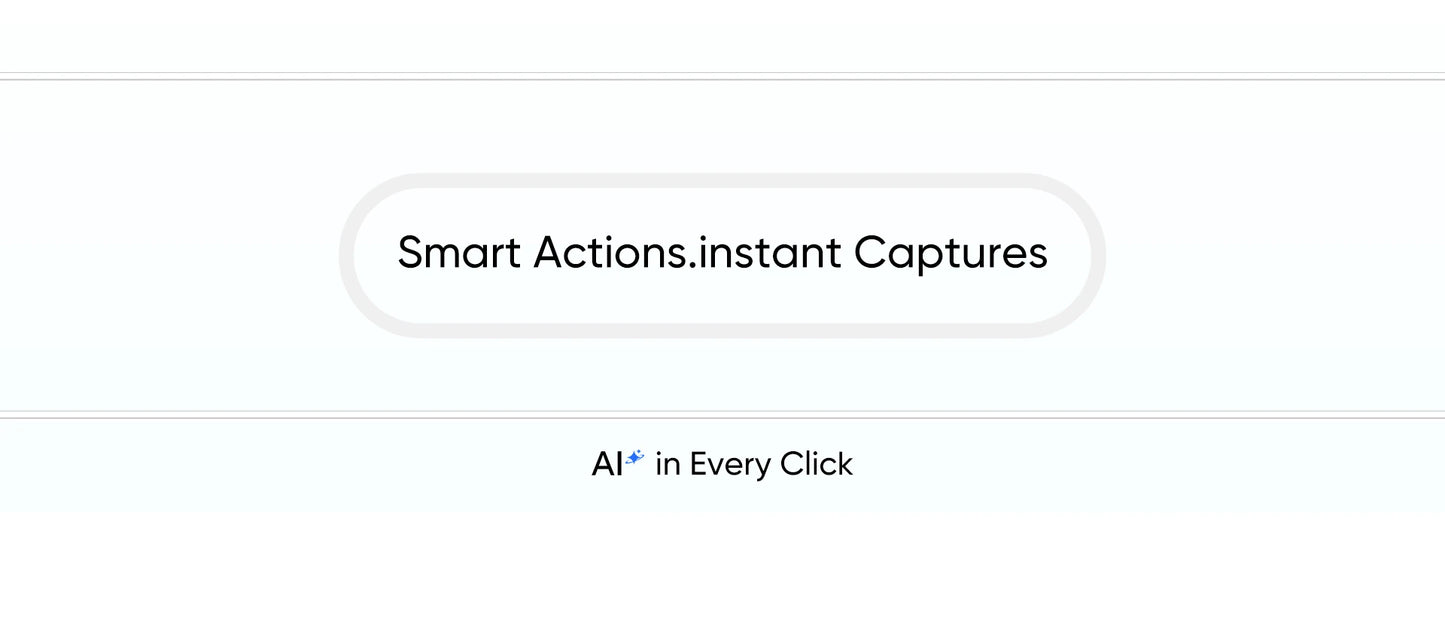Image resolution: width=1445 pixels, height=634 pixels.
Task: Click the gray left rounded edge of the pill
Action: click(x=347, y=255)
